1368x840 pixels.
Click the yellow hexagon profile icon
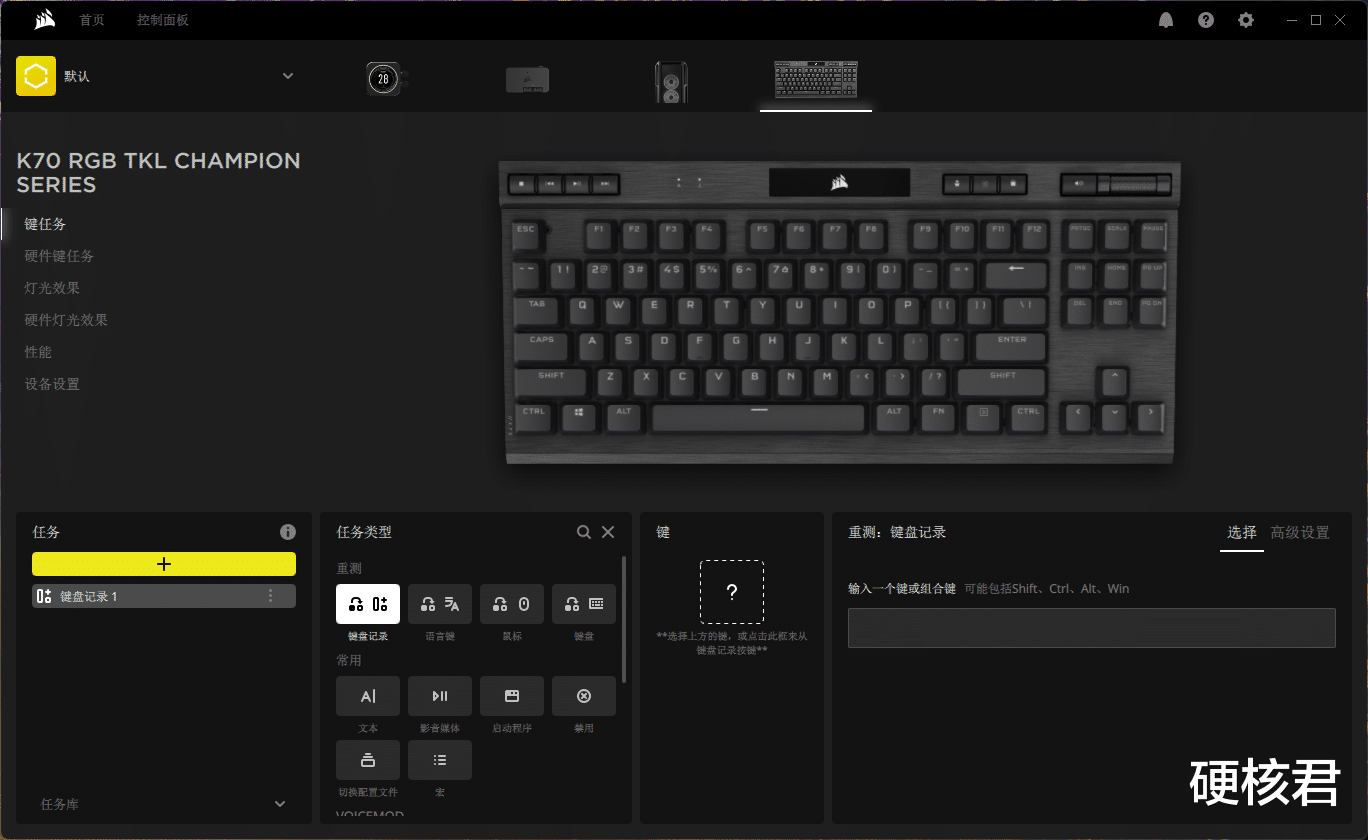coord(36,76)
